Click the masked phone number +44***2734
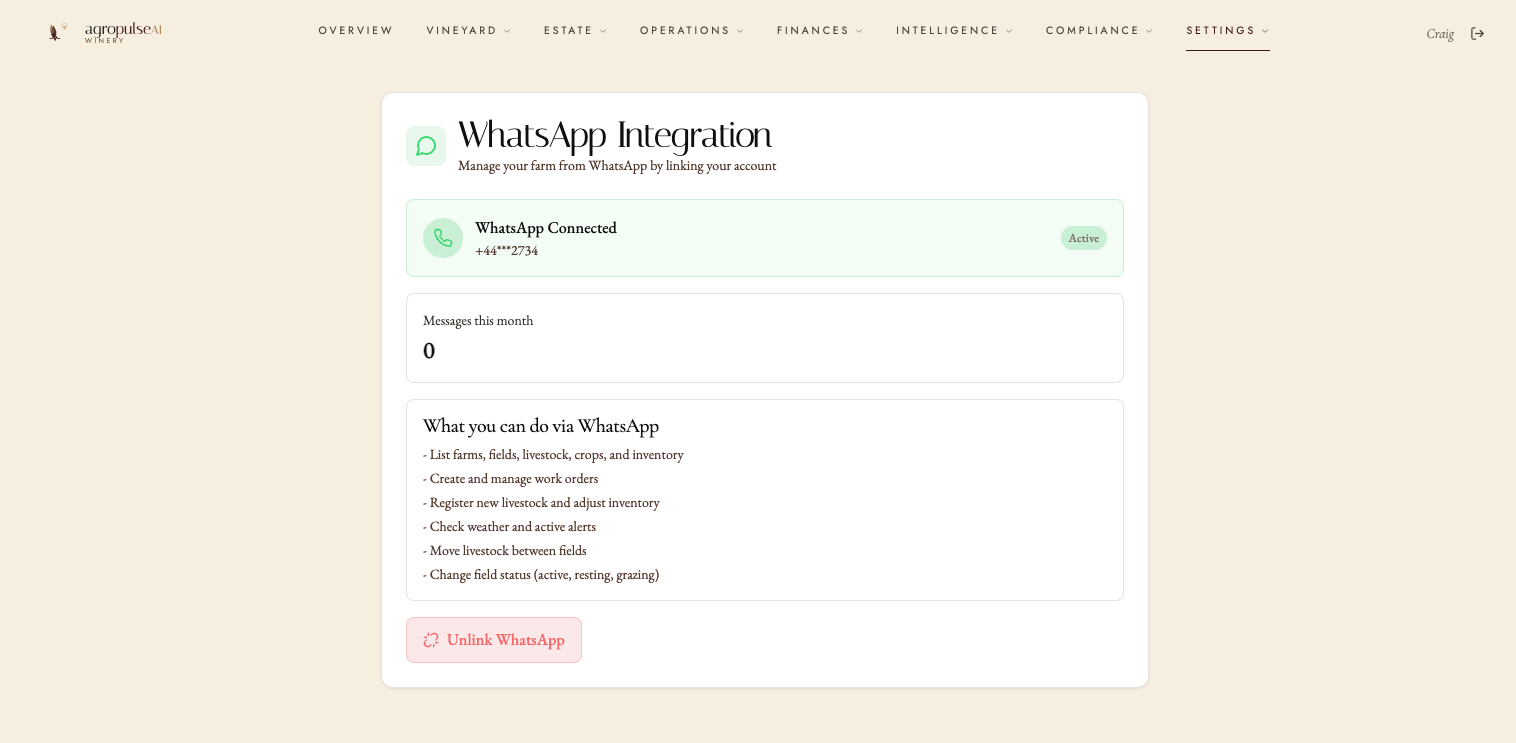 coord(507,251)
